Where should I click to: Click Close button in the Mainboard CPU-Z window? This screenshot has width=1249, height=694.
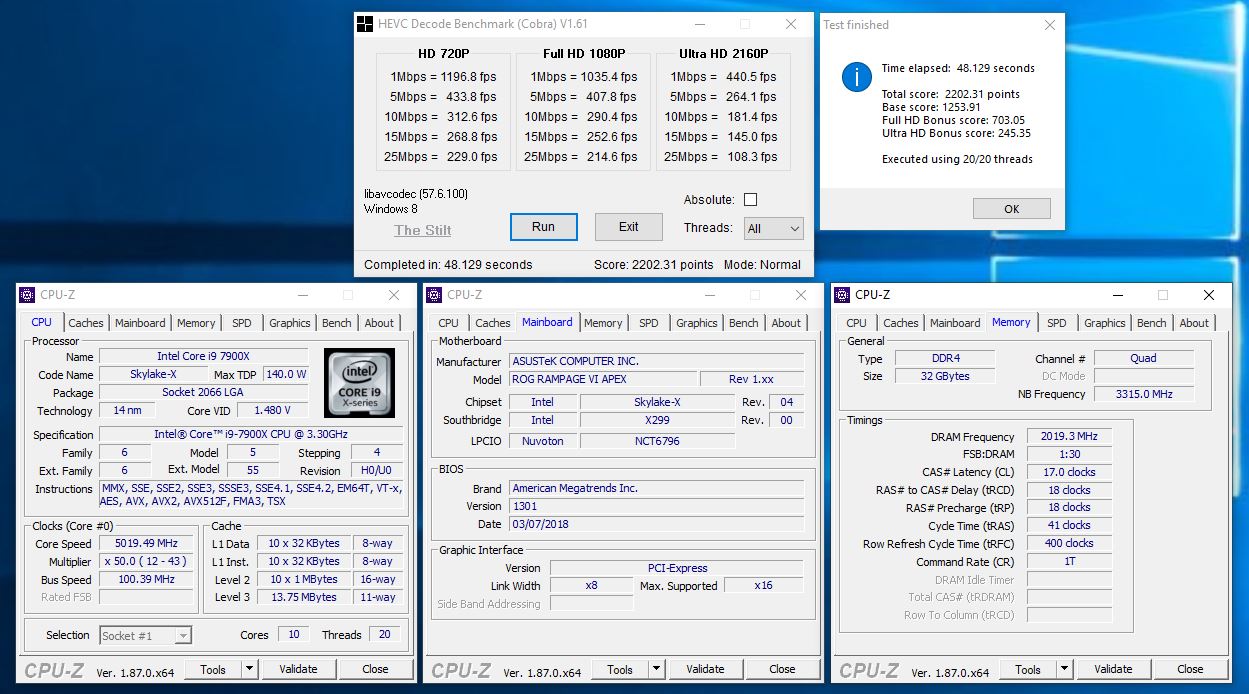[x=782, y=669]
